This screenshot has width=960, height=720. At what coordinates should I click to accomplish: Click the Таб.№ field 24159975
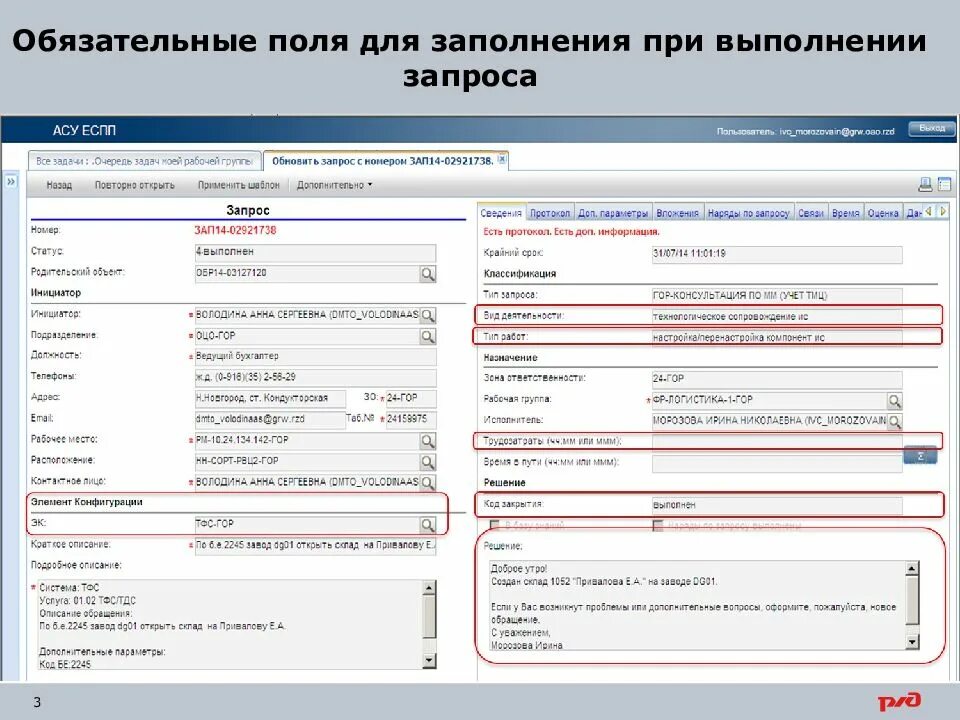(411, 419)
